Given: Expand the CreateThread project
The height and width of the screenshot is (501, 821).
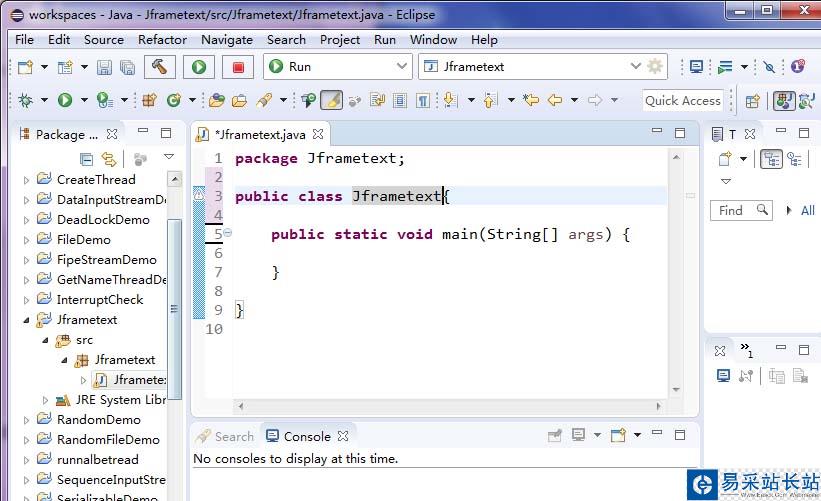Looking at the screenshot, I should coord(26,181).
